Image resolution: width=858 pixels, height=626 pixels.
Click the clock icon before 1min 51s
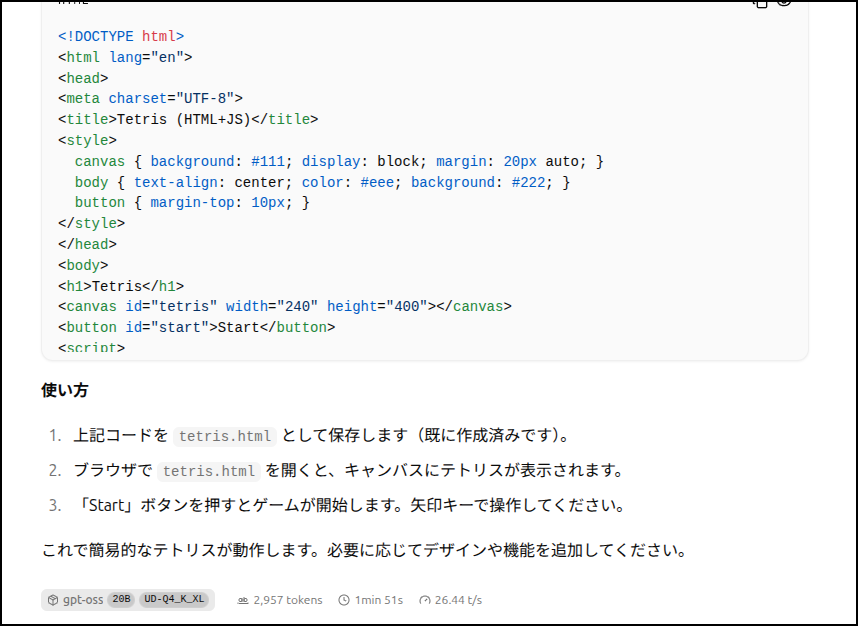click(344, 600)
